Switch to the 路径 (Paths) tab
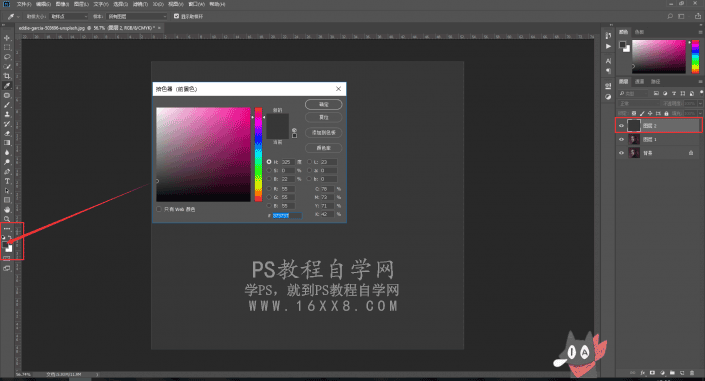The height and width of the screenshot is (381, 705). (x=656, y=81)
